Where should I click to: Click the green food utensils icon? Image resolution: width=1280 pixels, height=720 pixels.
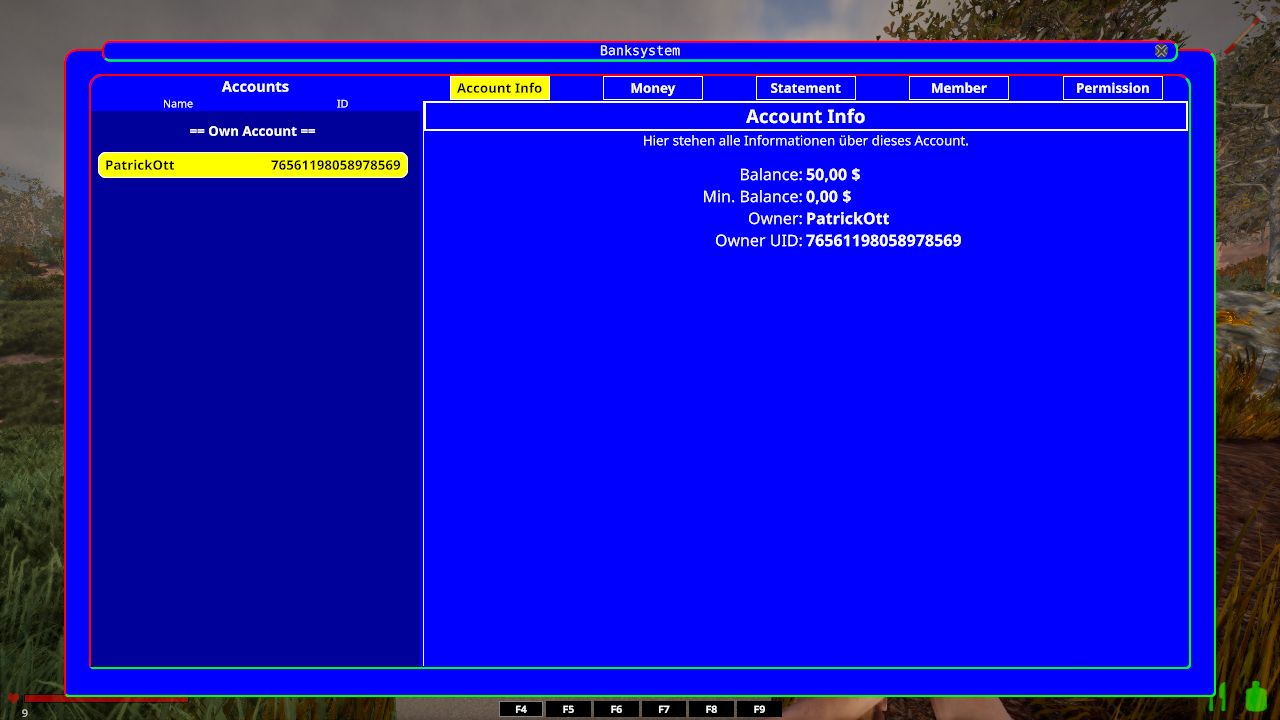[1220, 696]
